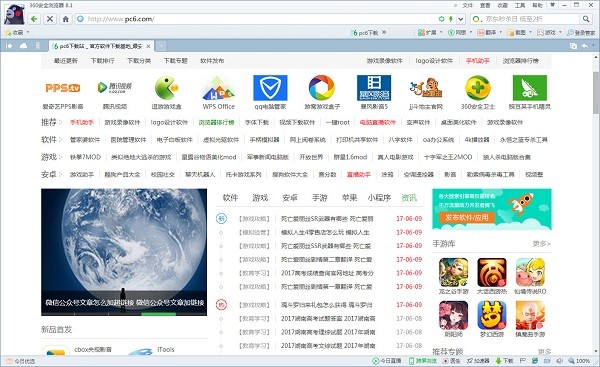The height and width of the screenshot is (367, 600).
Task: Open the Tencent Video icon
Action: pyautogui.click(x=115, y=88)
